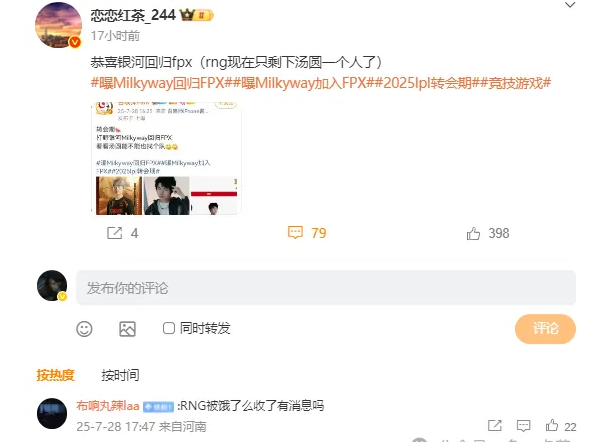This screenshot has height=442, width=591.
Task: Open the attached post image thumbnail
Action: [166, 158]
